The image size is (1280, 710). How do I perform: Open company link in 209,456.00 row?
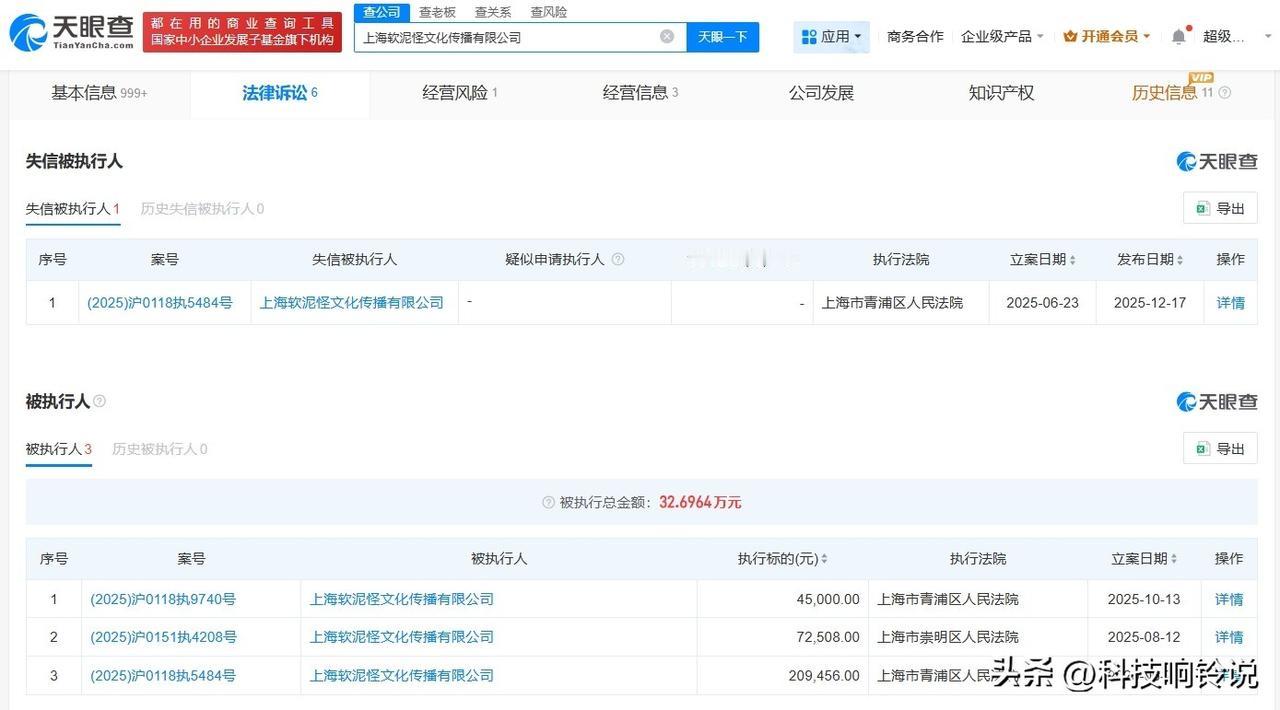[402, 675]
